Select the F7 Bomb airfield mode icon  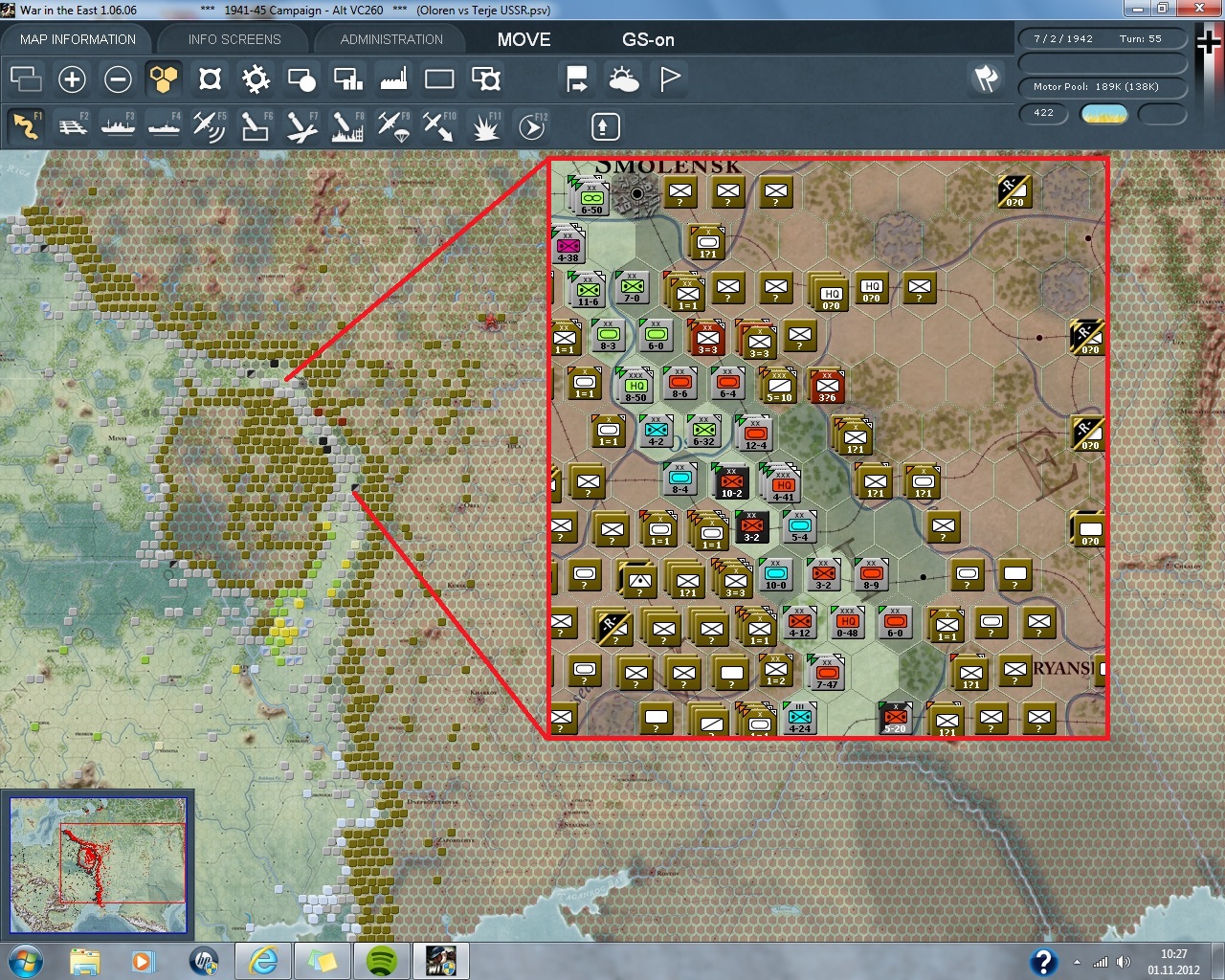pyautogui.click(x=301, y=126)
